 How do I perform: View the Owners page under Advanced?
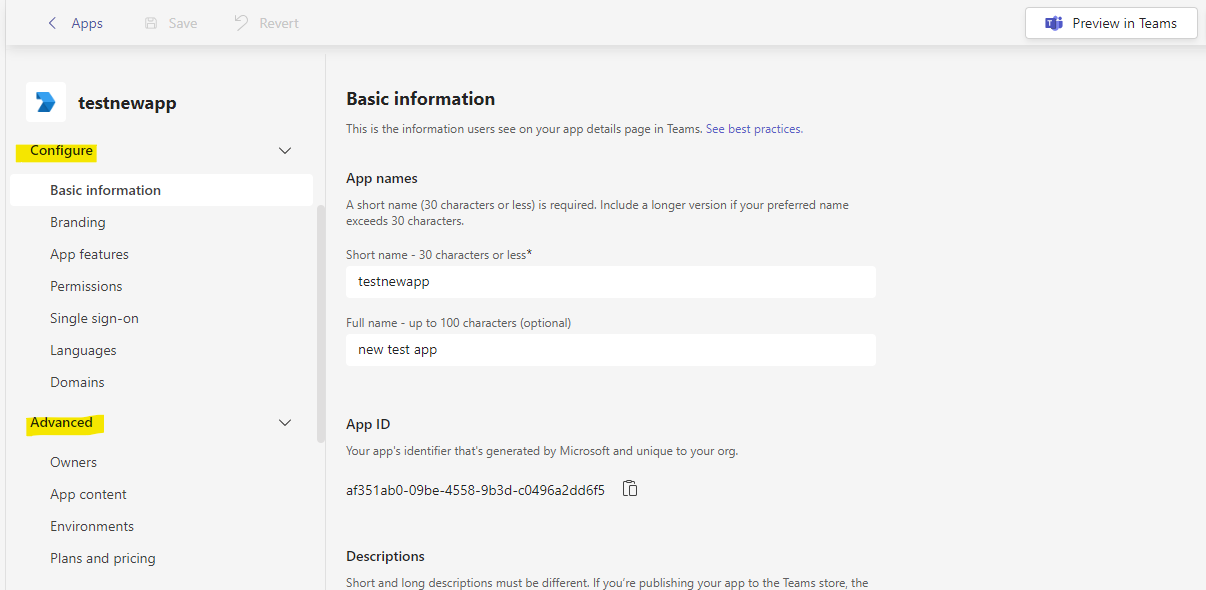pyautogui.click(x=73, y=461)
